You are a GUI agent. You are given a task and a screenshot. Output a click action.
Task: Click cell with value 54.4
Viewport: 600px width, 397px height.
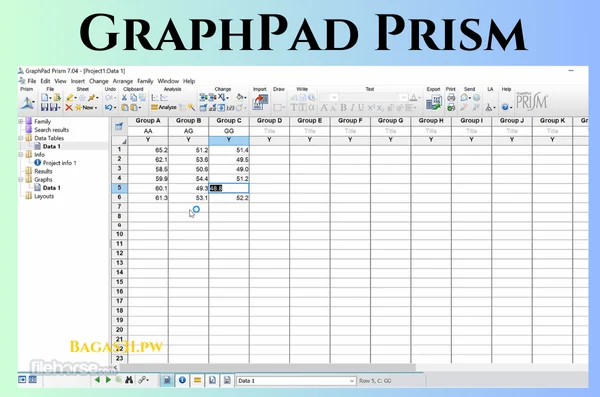point(188,178)
